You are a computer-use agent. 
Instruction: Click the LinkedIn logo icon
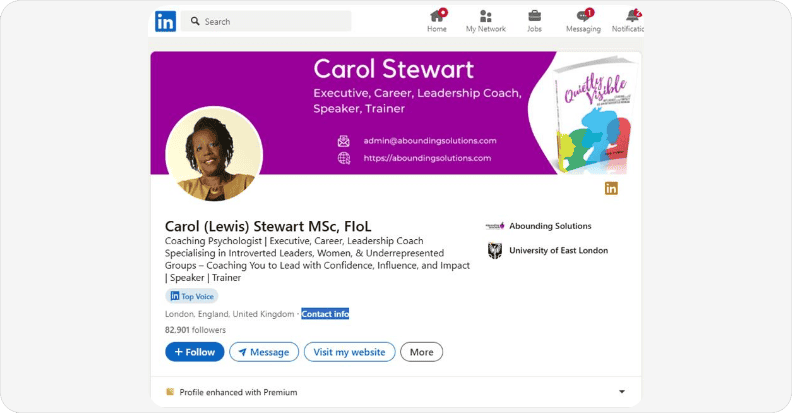click(165, 21)
